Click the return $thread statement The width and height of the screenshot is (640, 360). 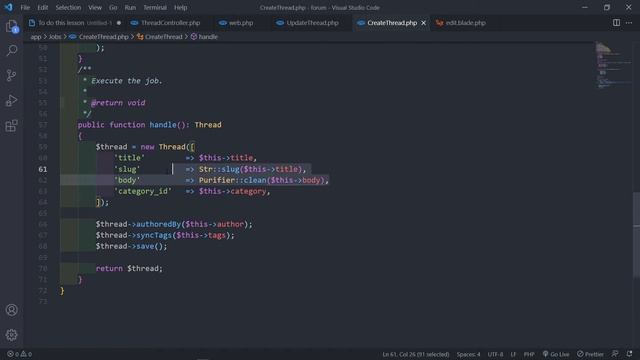(x=129, y=268)
